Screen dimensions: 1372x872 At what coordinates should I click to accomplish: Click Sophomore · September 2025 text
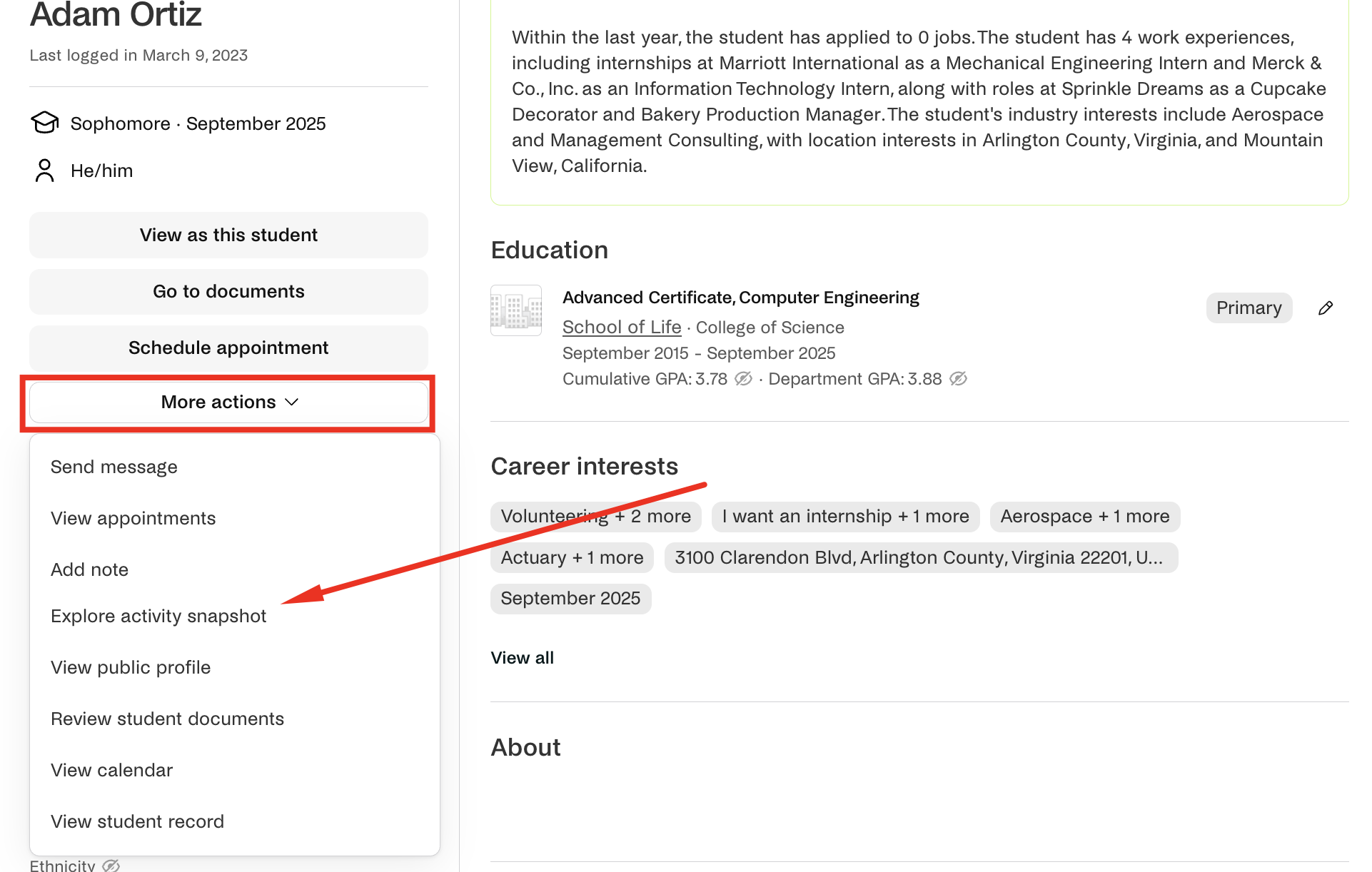198,123
